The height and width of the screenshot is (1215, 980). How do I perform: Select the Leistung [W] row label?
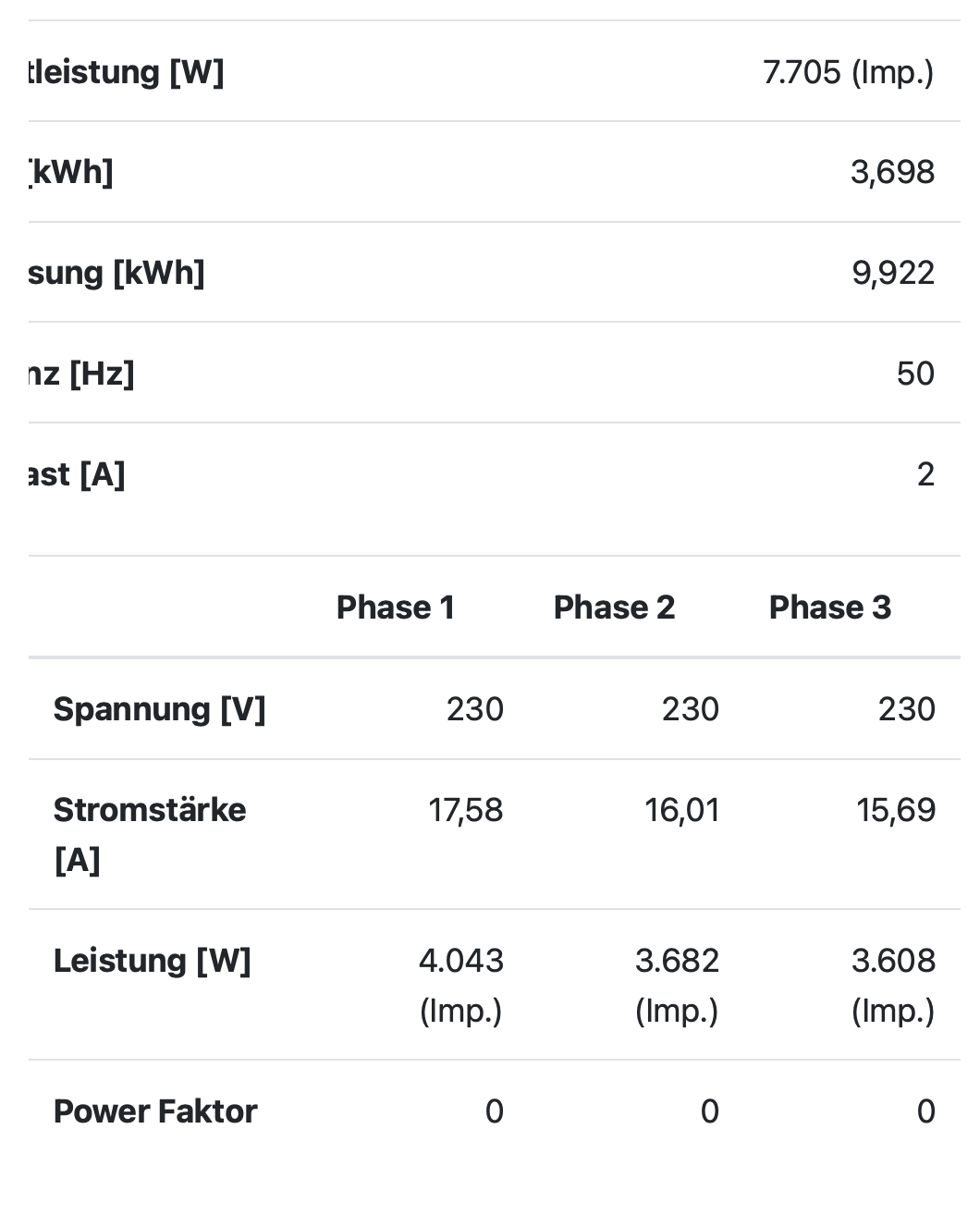click(153, 961)
